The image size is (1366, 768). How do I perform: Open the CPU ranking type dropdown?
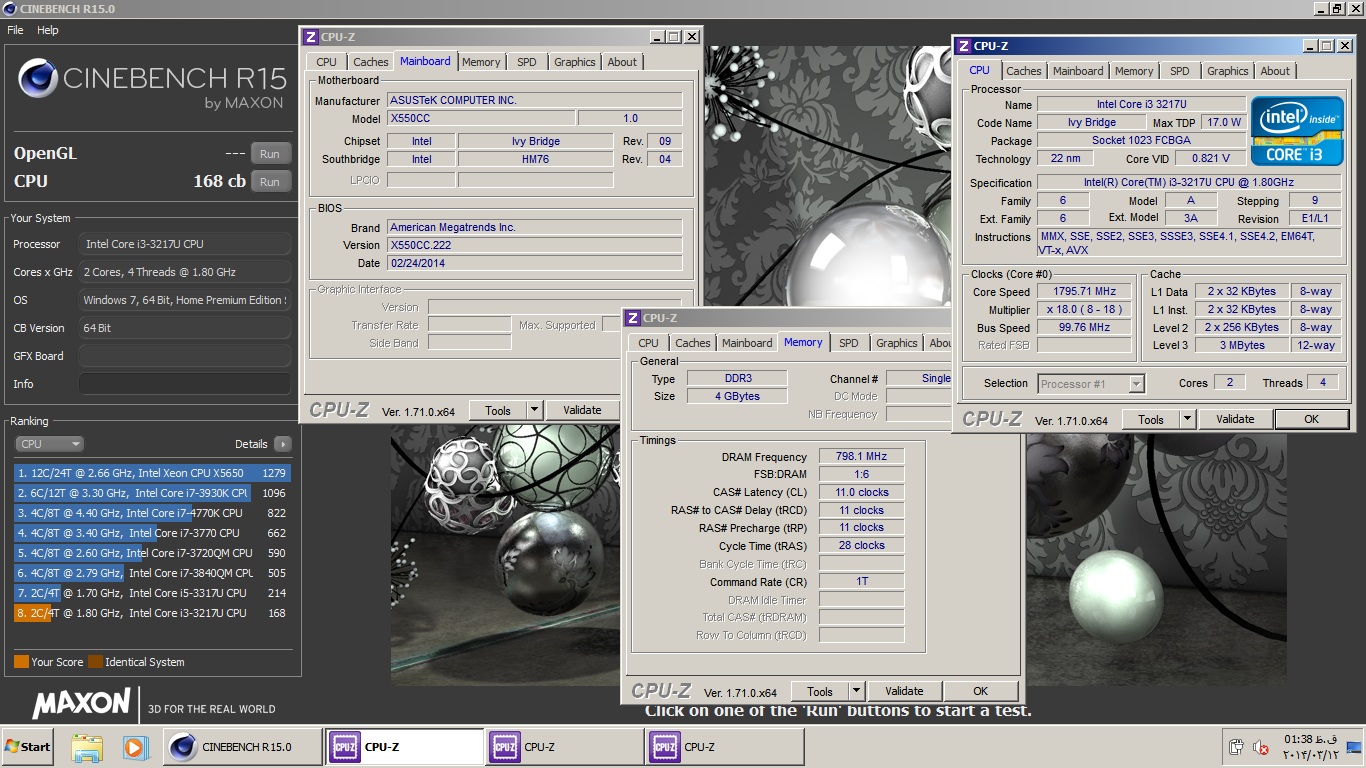49,444
